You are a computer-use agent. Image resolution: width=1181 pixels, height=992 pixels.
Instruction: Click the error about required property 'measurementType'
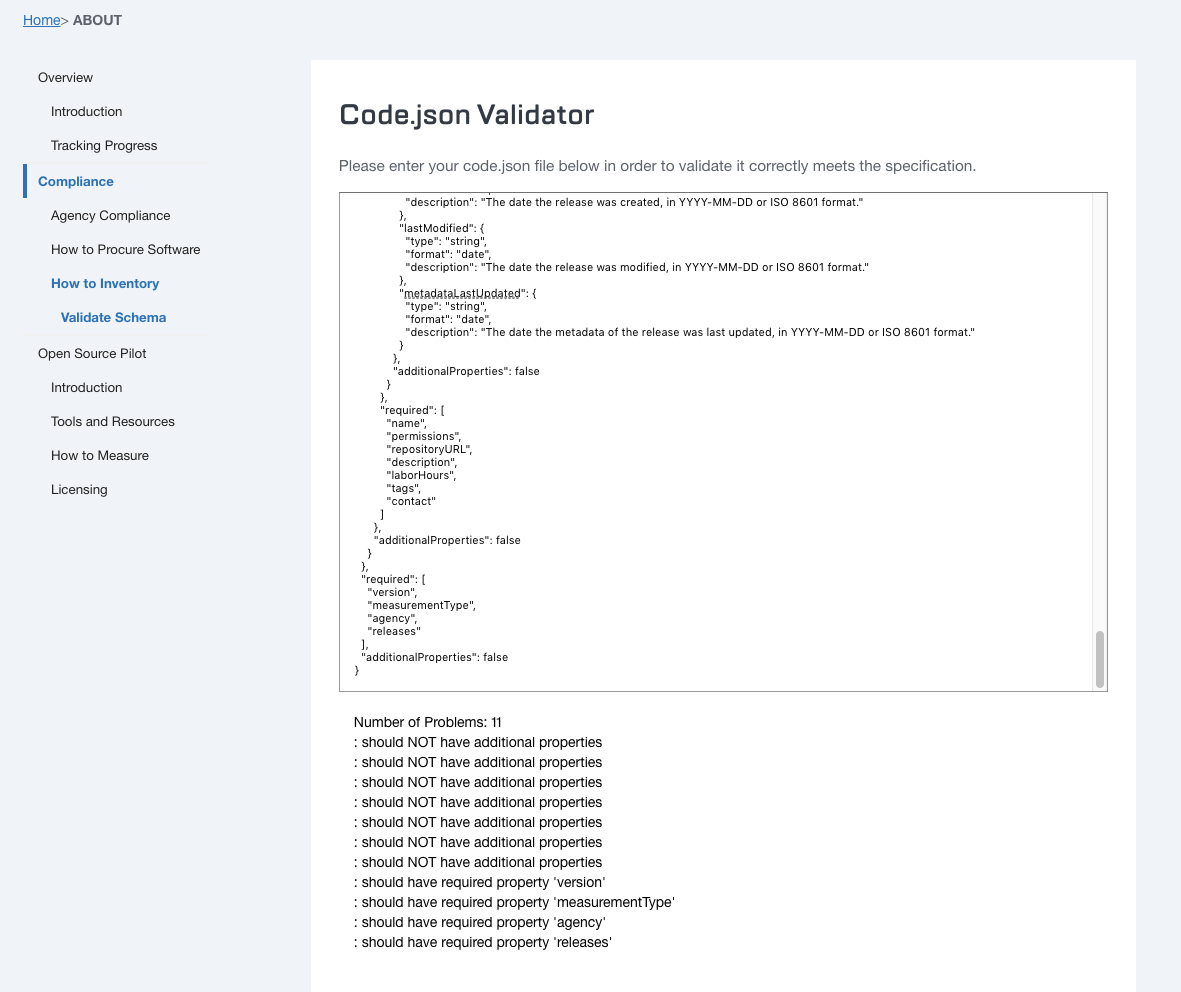point(514,902)
